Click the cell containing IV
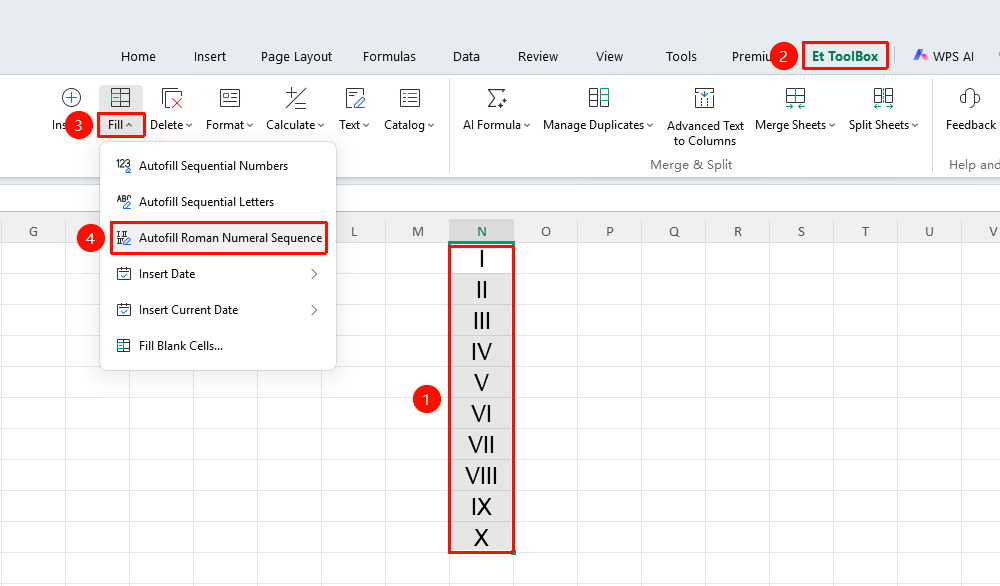This screenshot has width=1000, height=586. (x=482, y=351)
